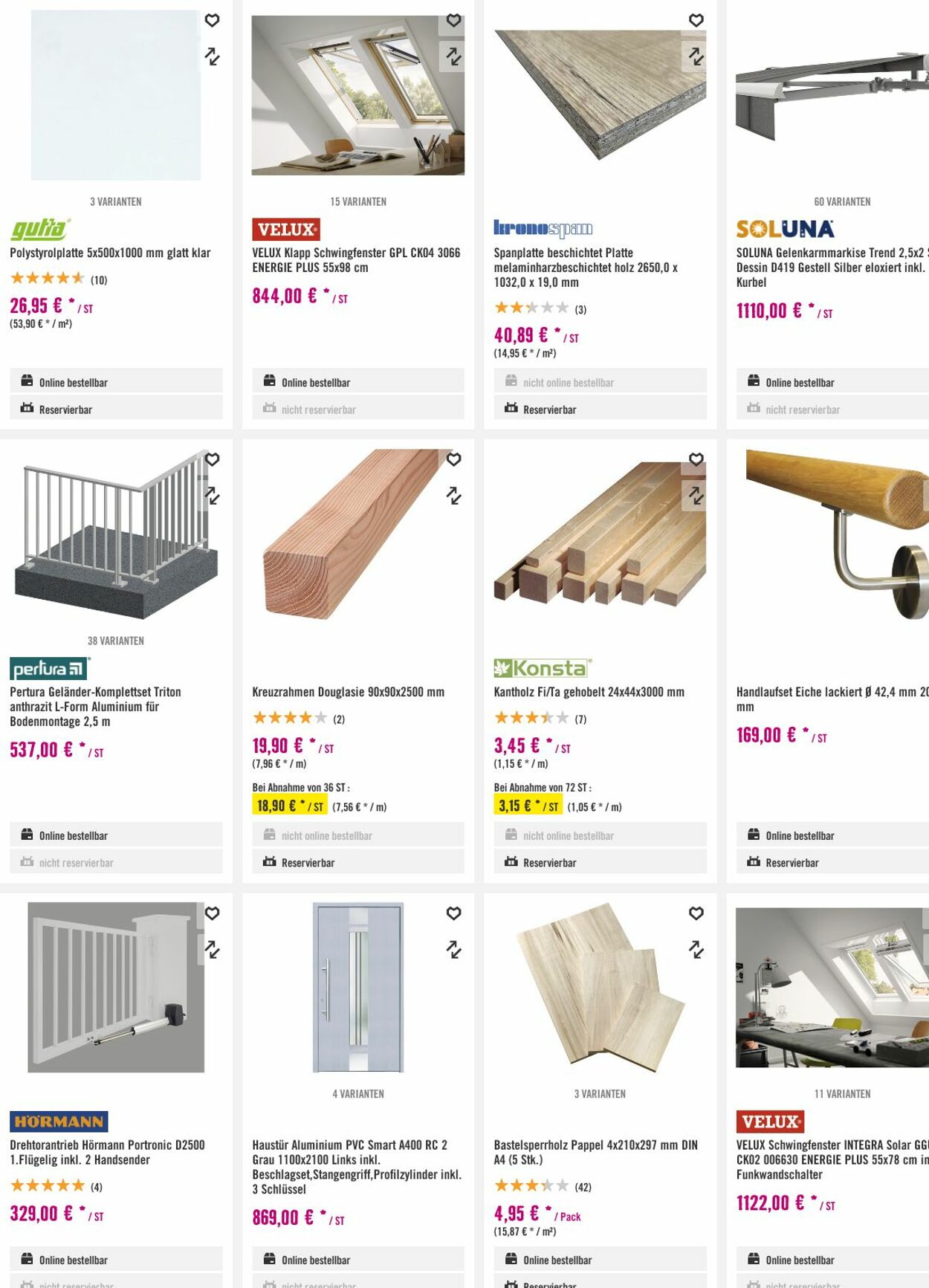Open the gutta brand logo link
The width and height of the screenshot is (929, 1288).
click(41, 229)
